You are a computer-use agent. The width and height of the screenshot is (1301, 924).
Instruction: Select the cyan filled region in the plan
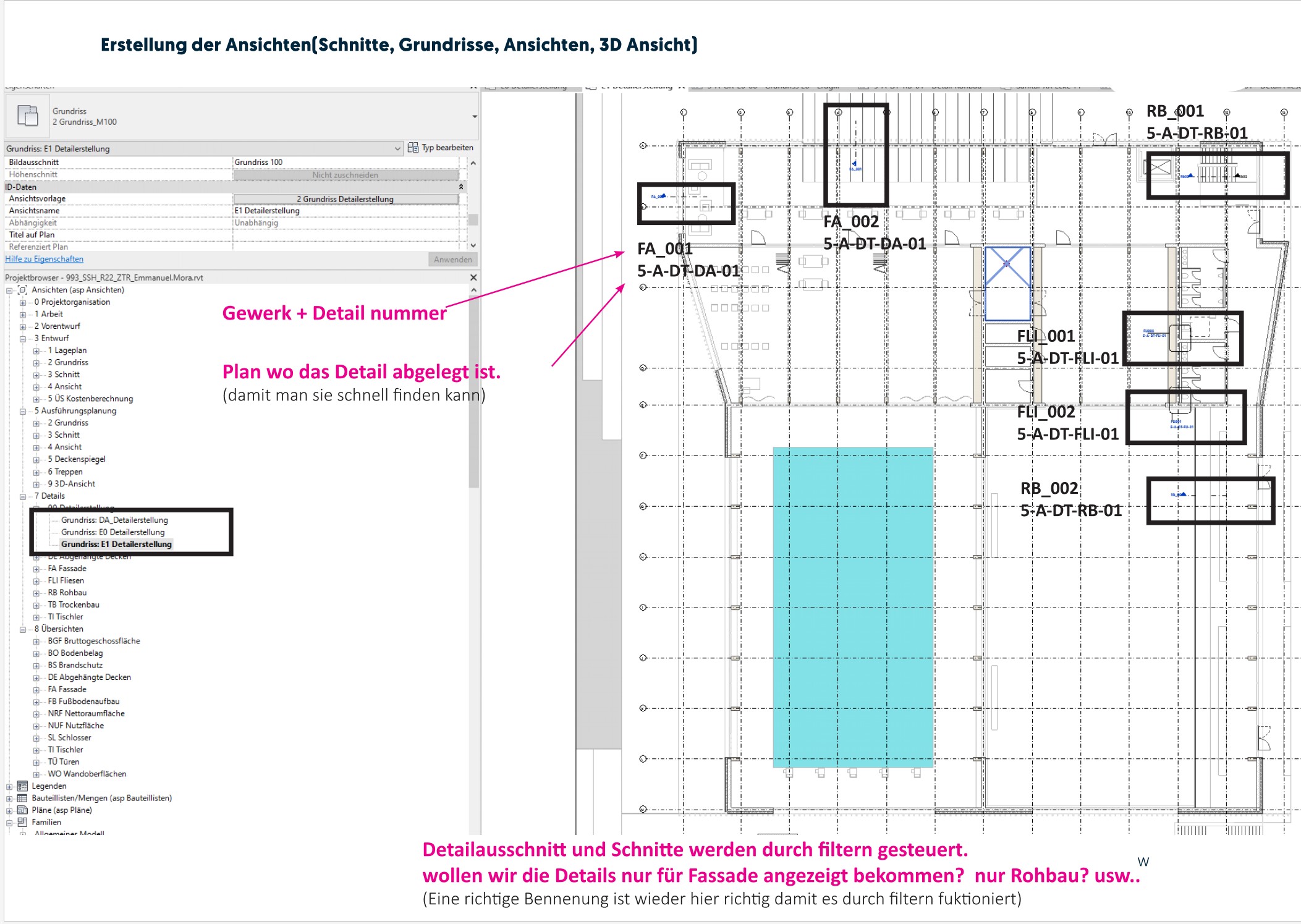(x=853, y=607)
